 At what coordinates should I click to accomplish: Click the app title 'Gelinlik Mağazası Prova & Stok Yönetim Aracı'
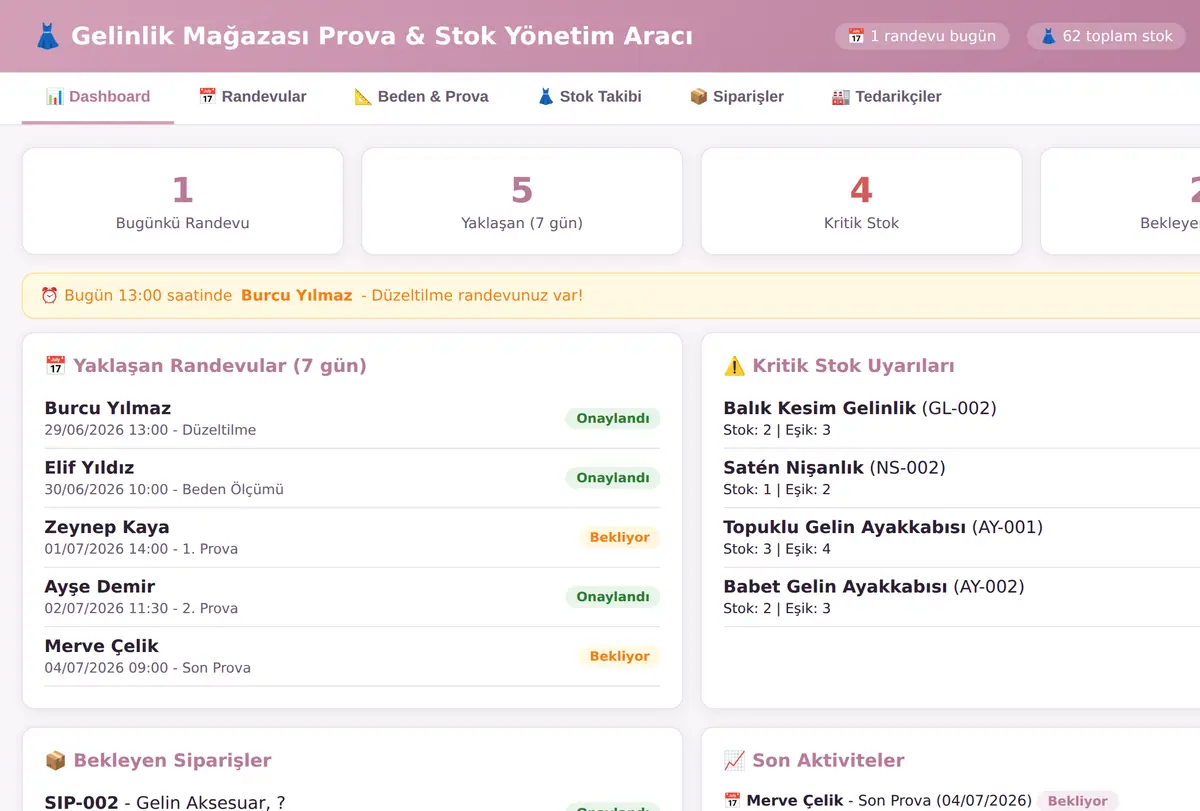(382, 37)
